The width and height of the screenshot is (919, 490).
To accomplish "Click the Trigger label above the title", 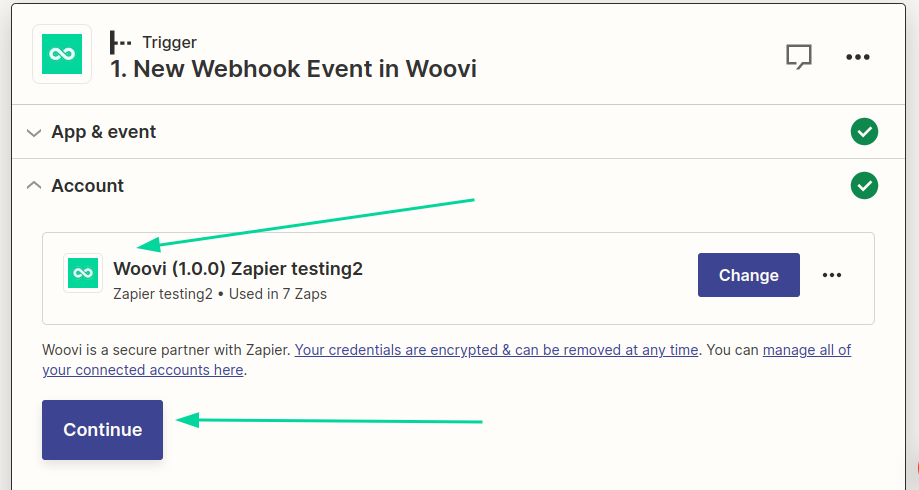I will (170, 42).
